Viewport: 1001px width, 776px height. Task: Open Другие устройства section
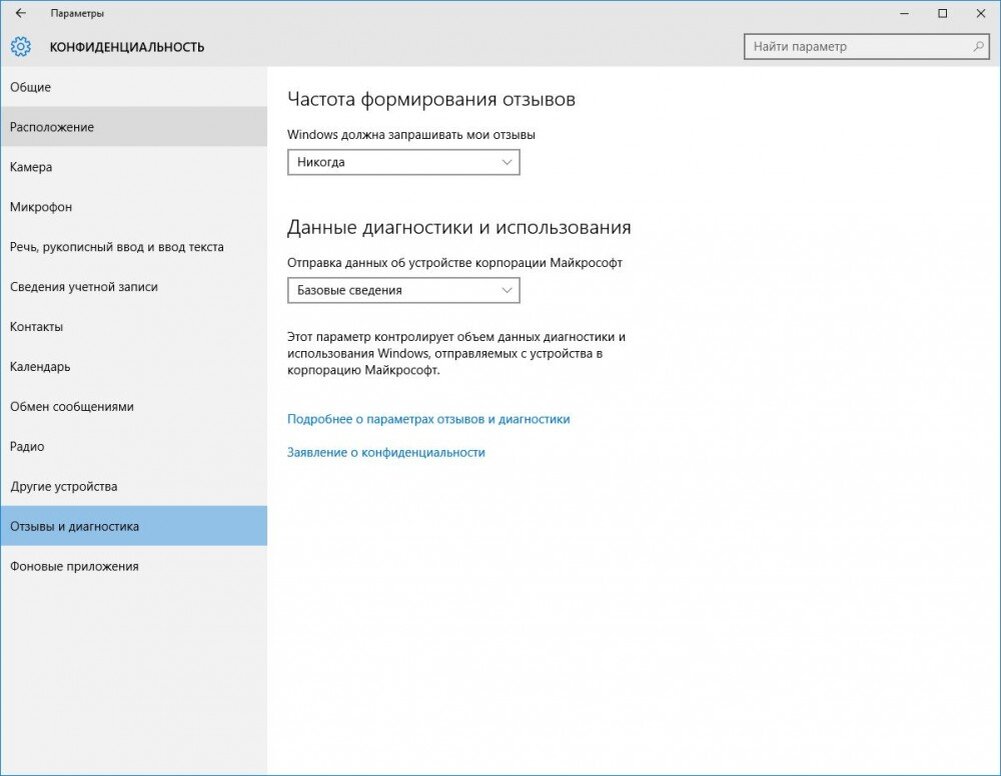click(62, 487)
